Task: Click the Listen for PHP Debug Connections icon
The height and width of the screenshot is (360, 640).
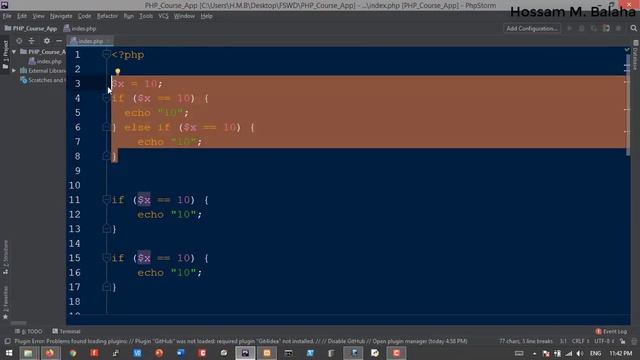Action: 607,29
